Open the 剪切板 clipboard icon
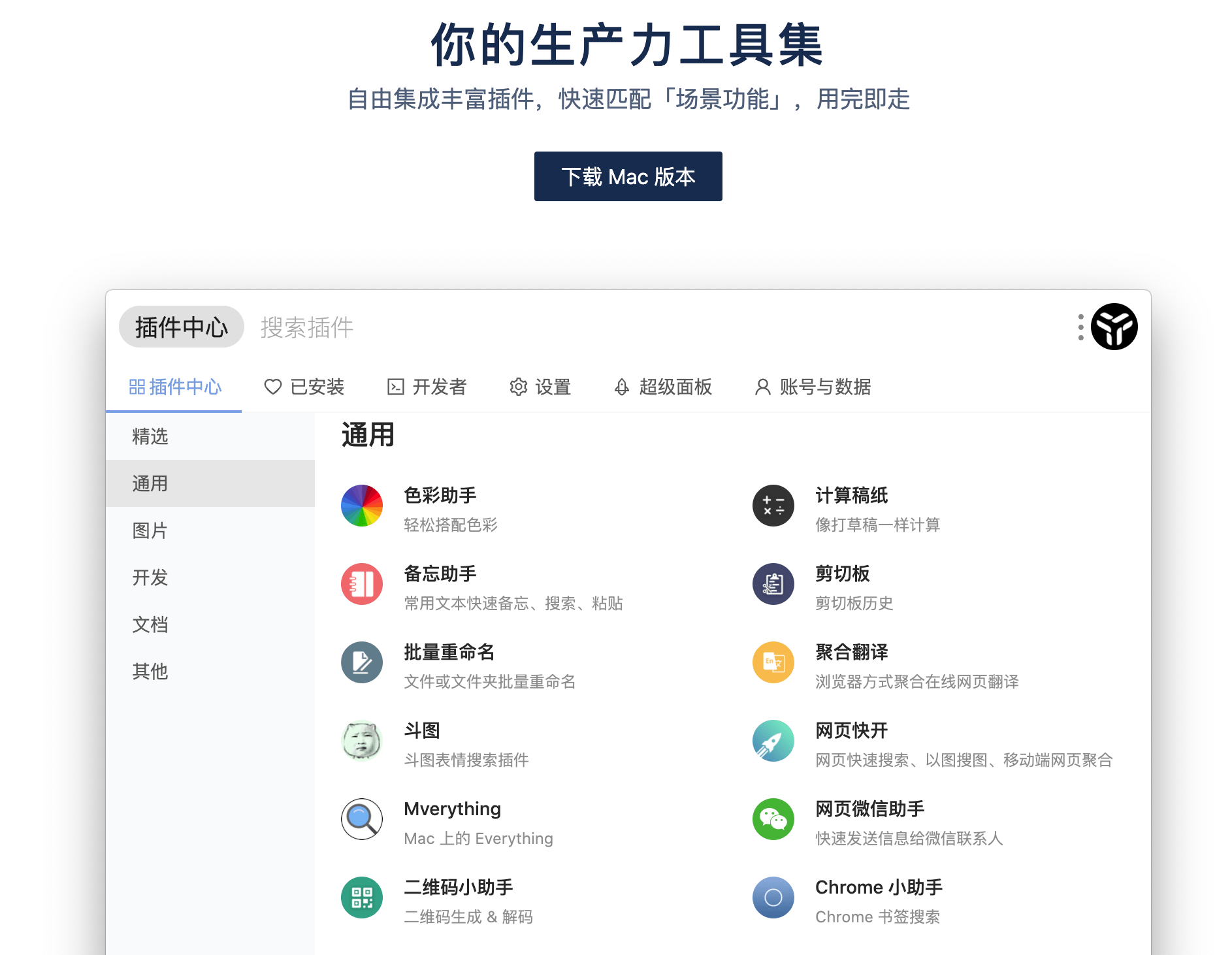Screen dimensions: 1232x955 pyautogui.click(x=773, y=584)
